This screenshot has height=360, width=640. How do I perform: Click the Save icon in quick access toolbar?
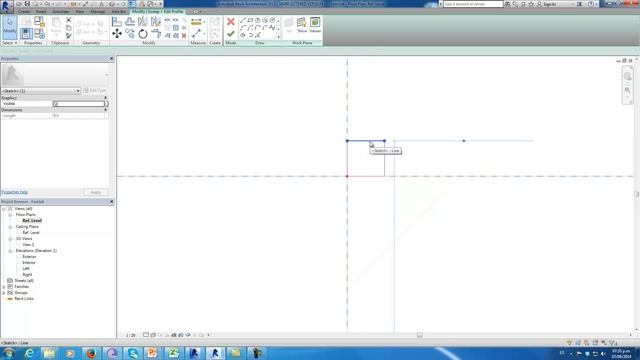point(27,4)
